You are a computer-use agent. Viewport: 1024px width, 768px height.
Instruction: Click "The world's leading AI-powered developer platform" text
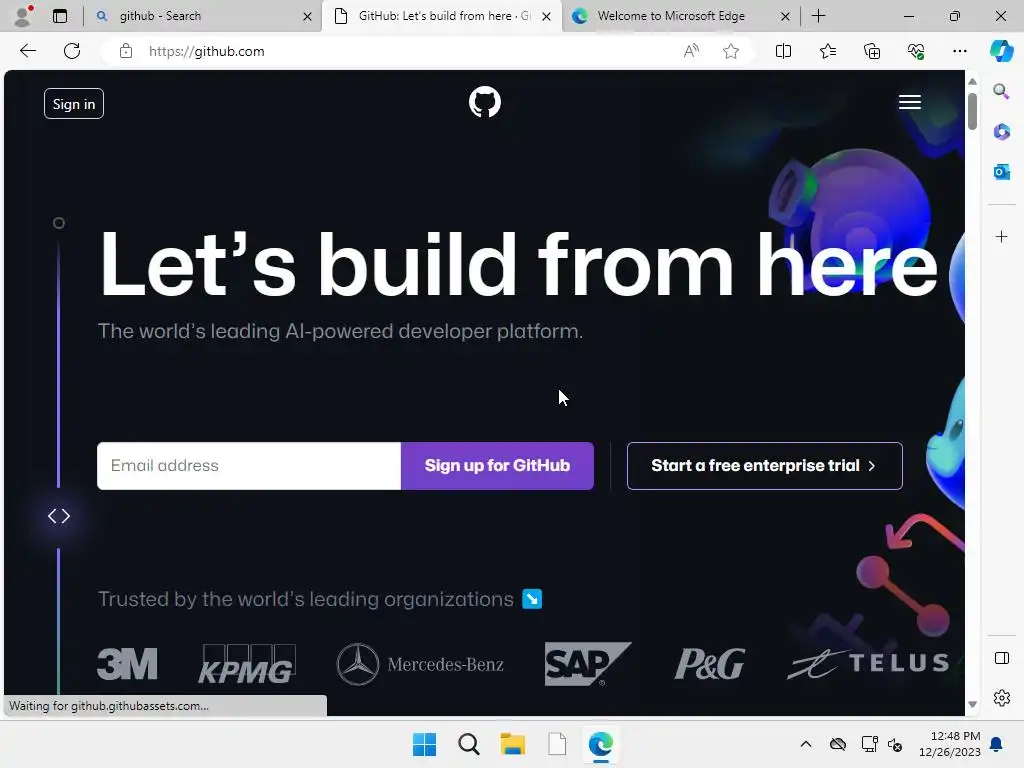[340, 331]
